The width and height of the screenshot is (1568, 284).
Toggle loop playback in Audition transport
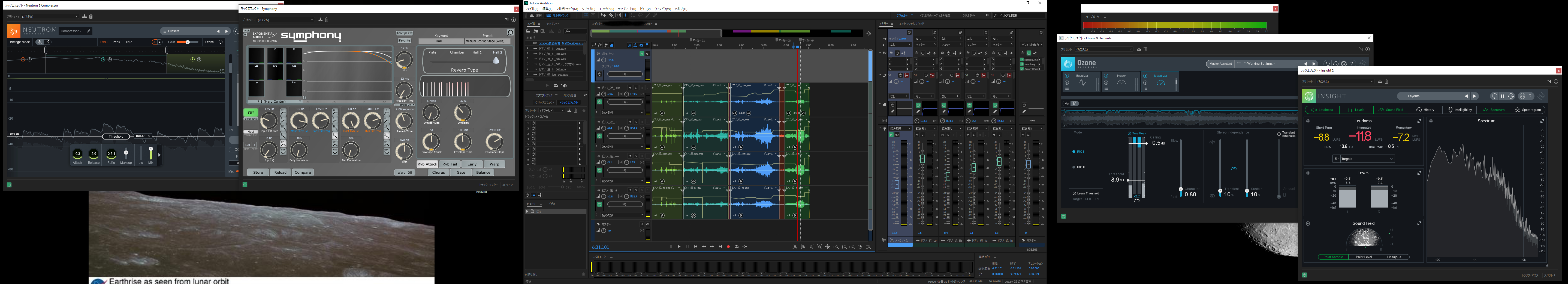point(736,247)
